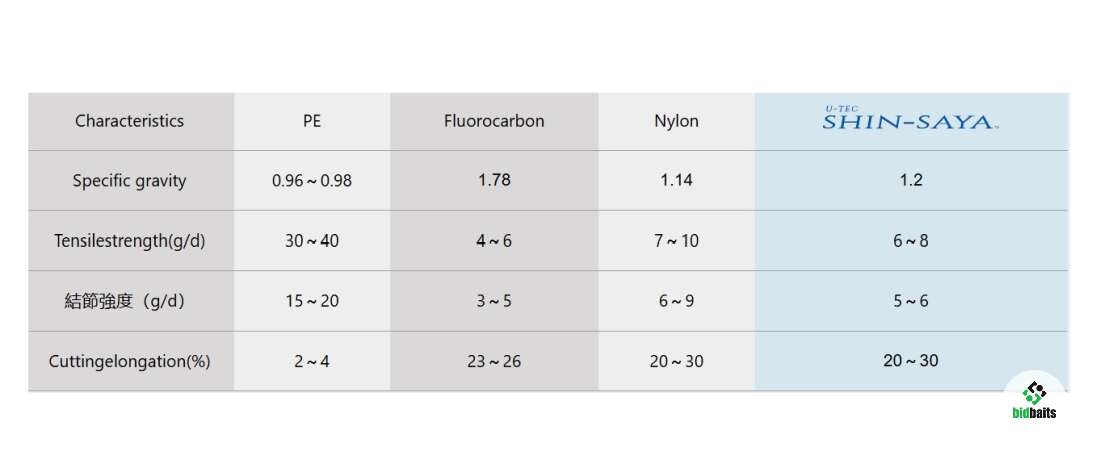Click the SHIN-SAYA specific gravity value 1.2
The image size is (1100, 468).
point(910,181)
